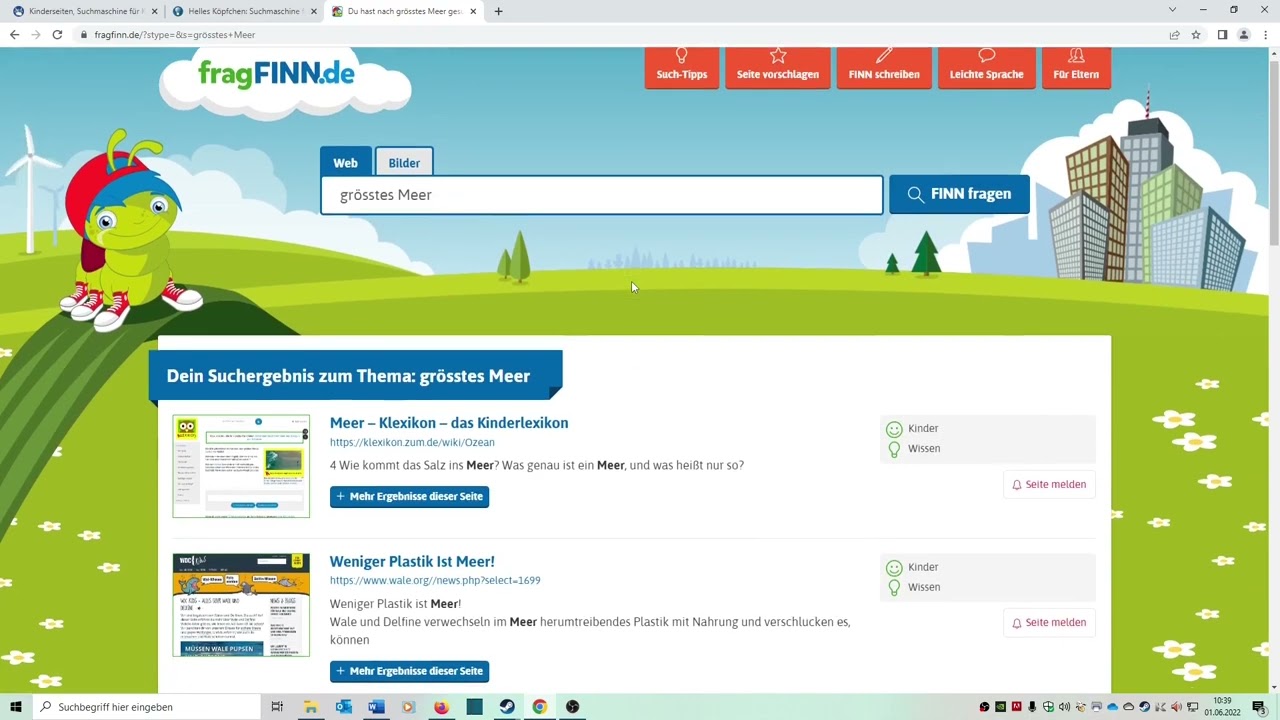Viewport: 1280px width, 720px height.
Task: Open the browser side panel
Action: click(x=1222, y=35)
